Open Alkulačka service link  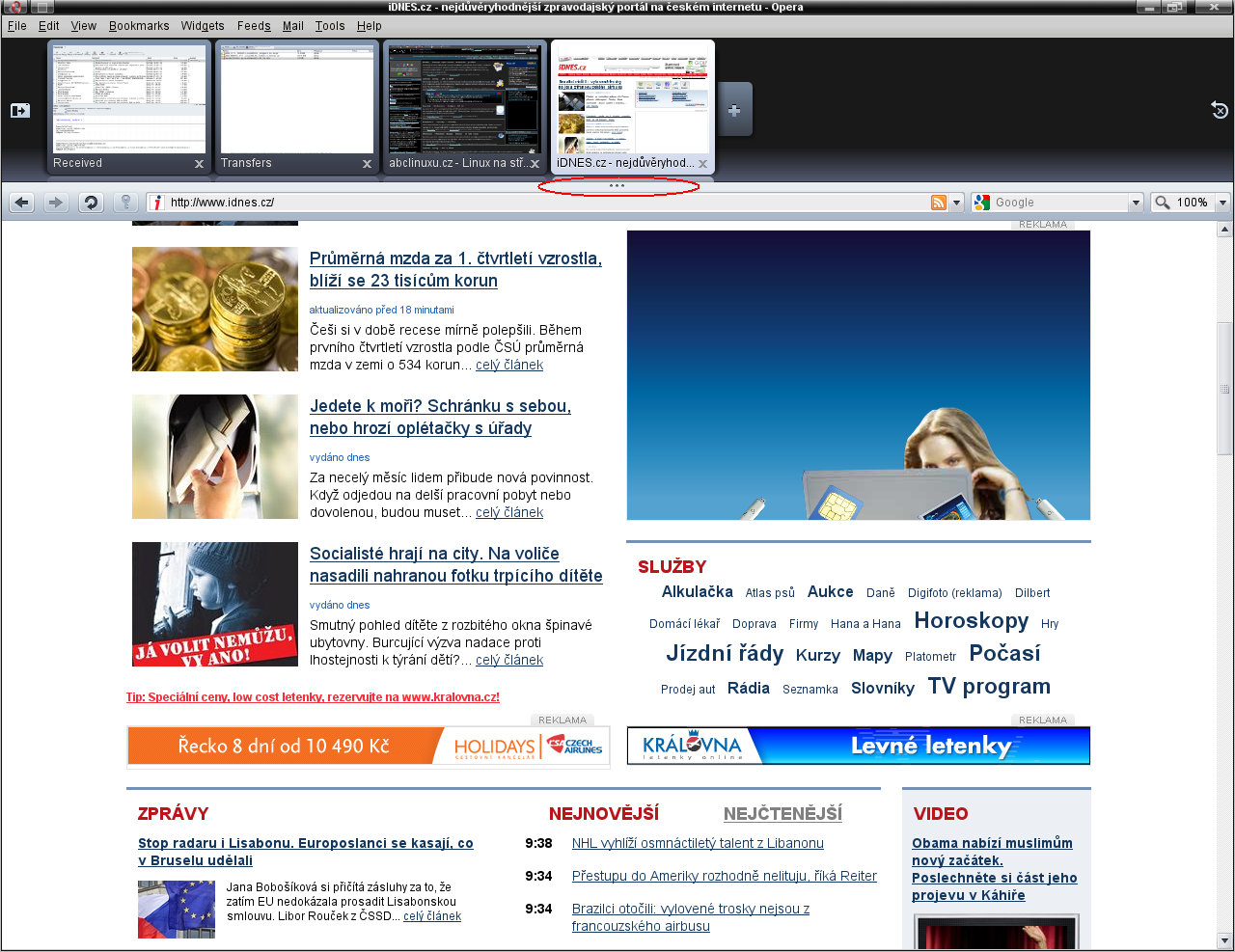click(x=697, y=592)
